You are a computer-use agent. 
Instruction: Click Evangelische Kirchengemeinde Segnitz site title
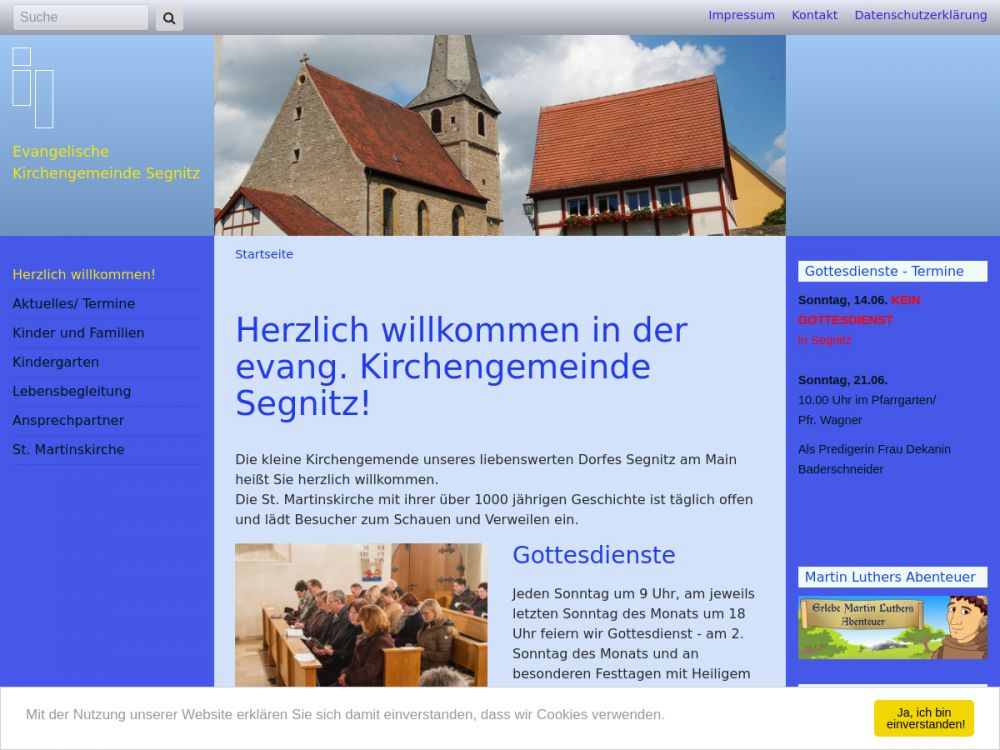[106, 162]
